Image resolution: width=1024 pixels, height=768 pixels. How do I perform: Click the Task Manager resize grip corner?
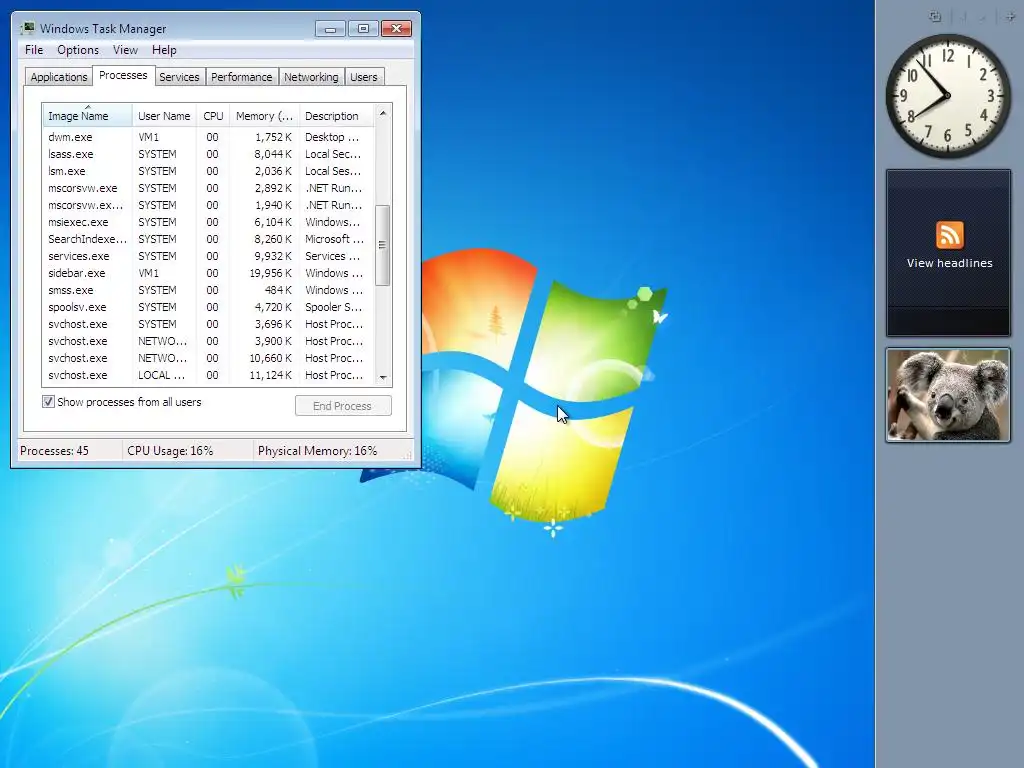point(409,456)
